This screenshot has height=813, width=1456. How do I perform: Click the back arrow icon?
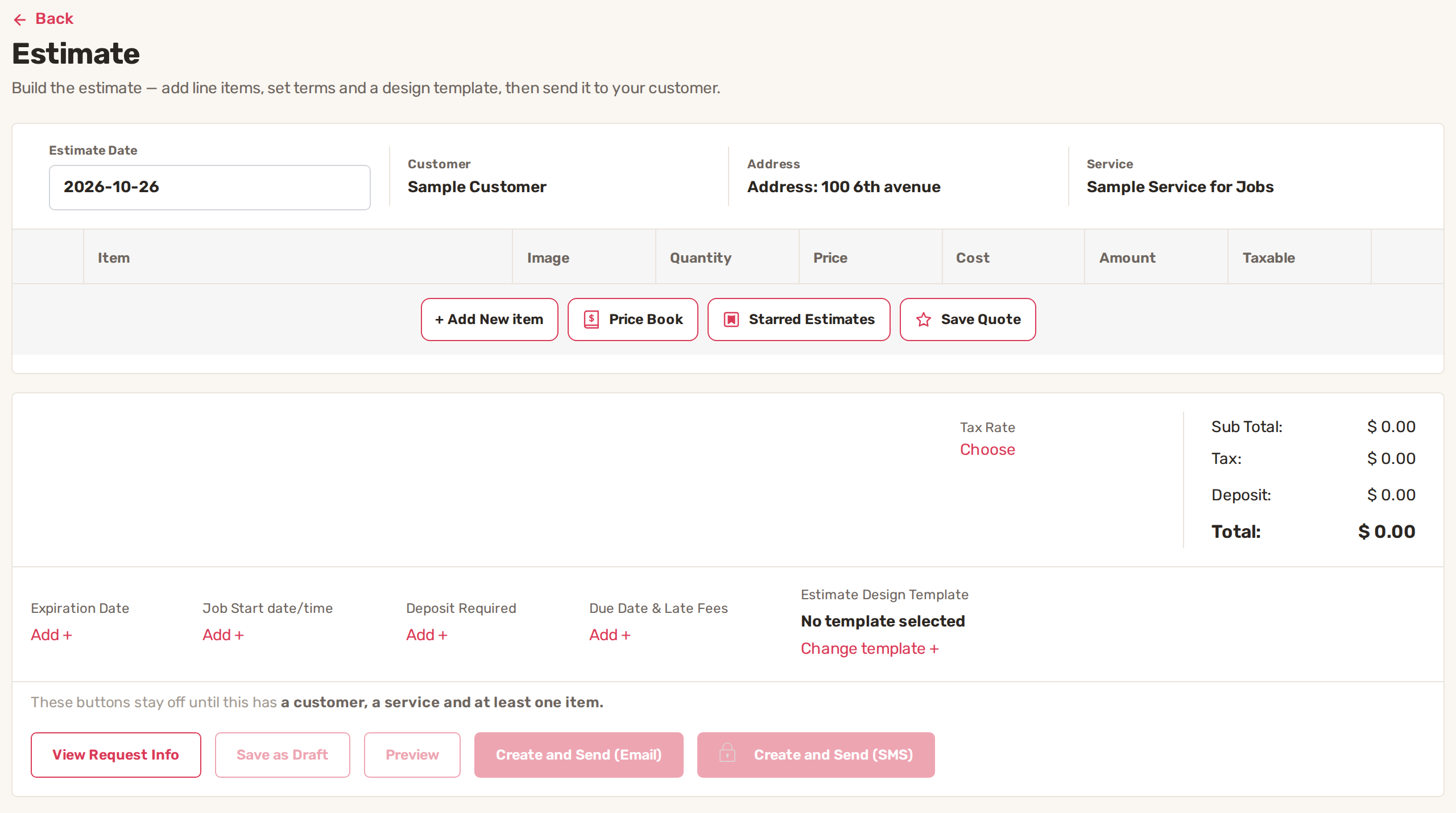[x=20, y=20]
